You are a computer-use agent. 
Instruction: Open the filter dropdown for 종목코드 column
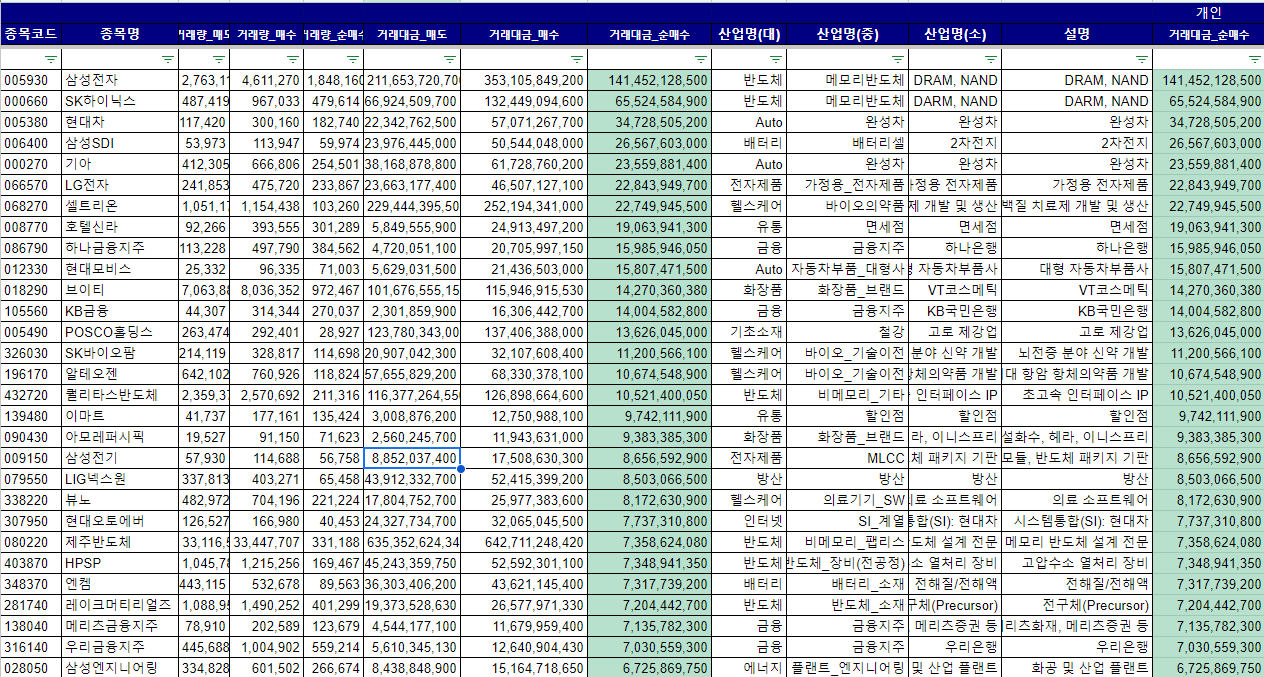pos(51,59)
